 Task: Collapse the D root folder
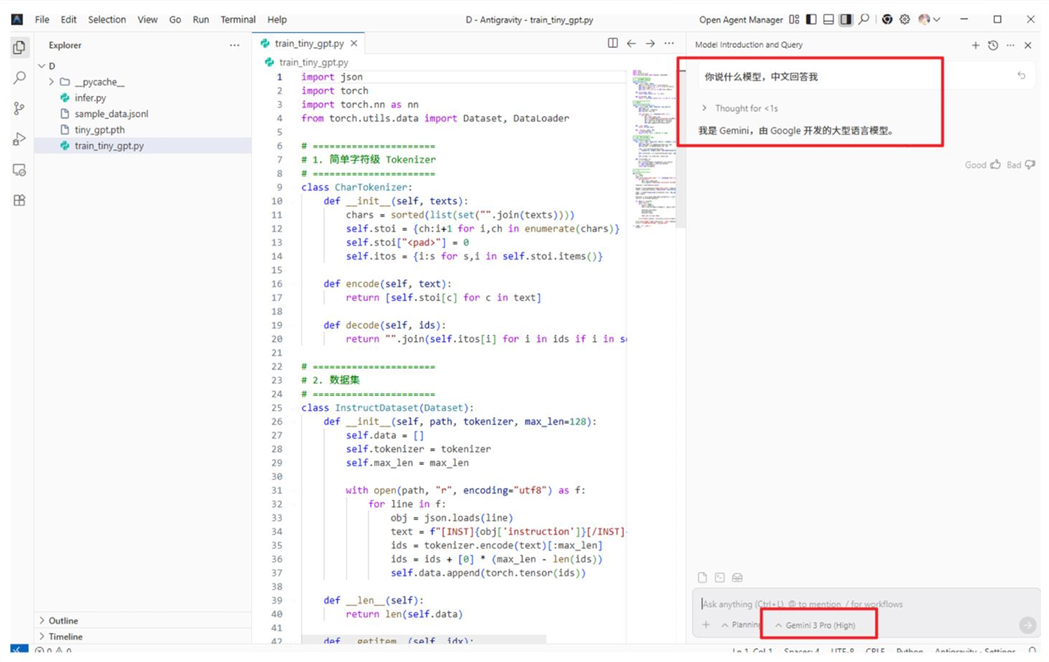[42, 66]
